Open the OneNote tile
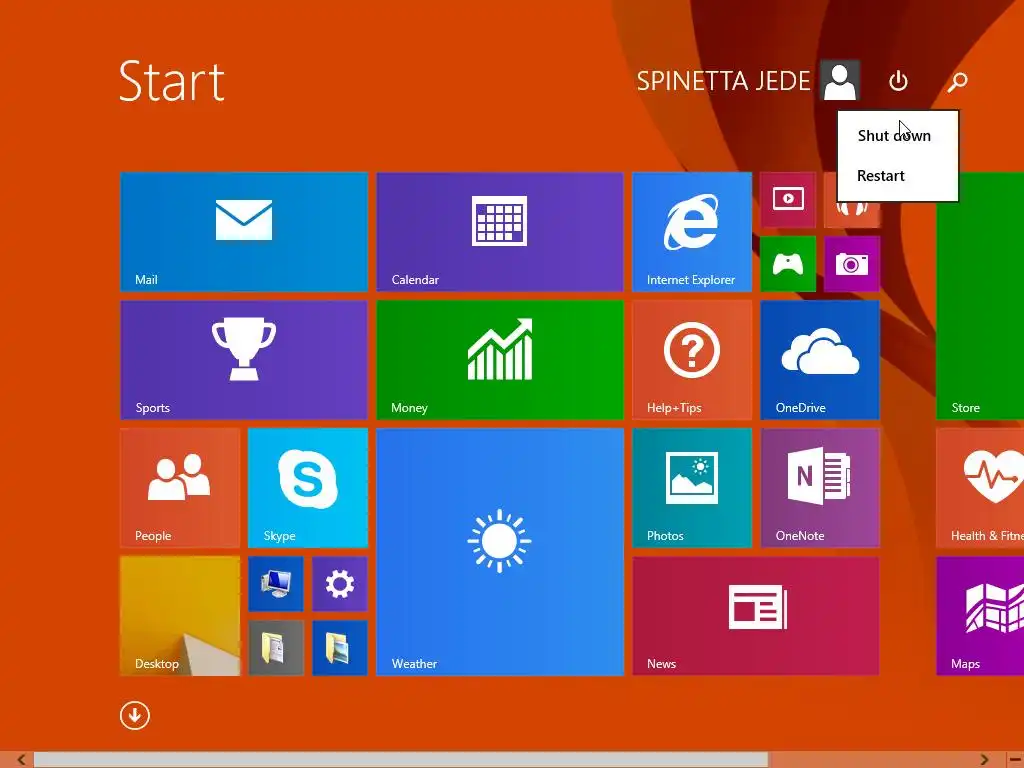This screenshot has width=1024, height=768. pyautogui.click(x=820, y=488)
